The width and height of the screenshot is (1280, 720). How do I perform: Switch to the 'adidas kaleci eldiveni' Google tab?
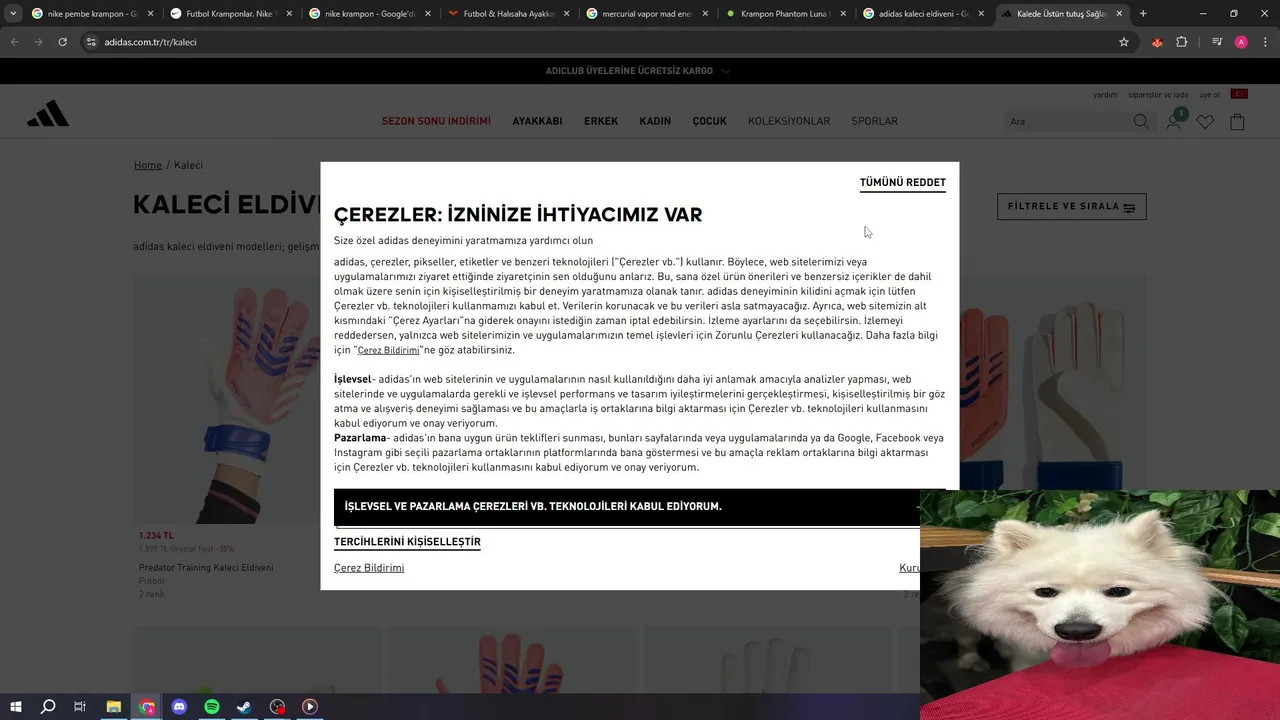924,14
